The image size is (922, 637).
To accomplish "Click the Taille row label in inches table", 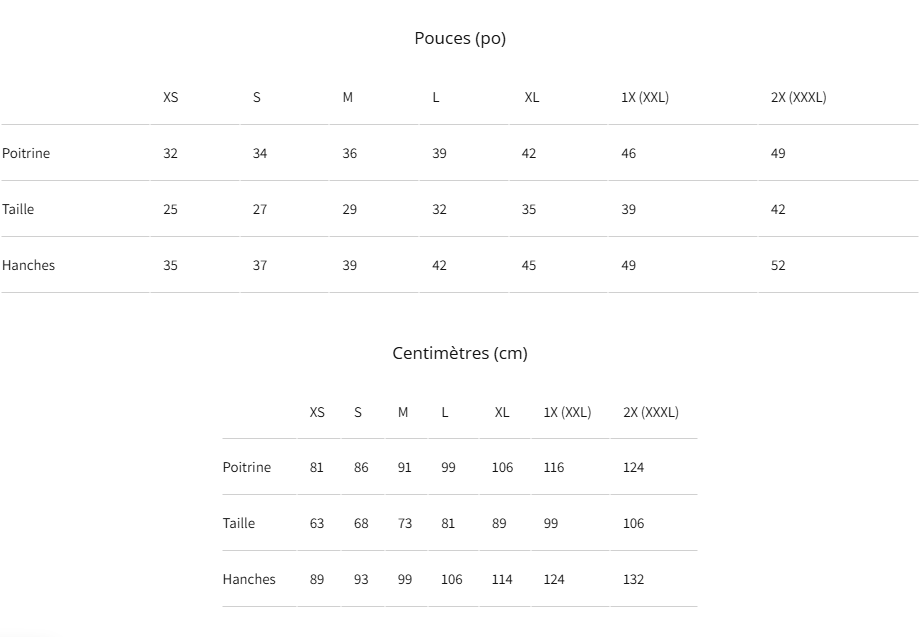I will point(18,210).
